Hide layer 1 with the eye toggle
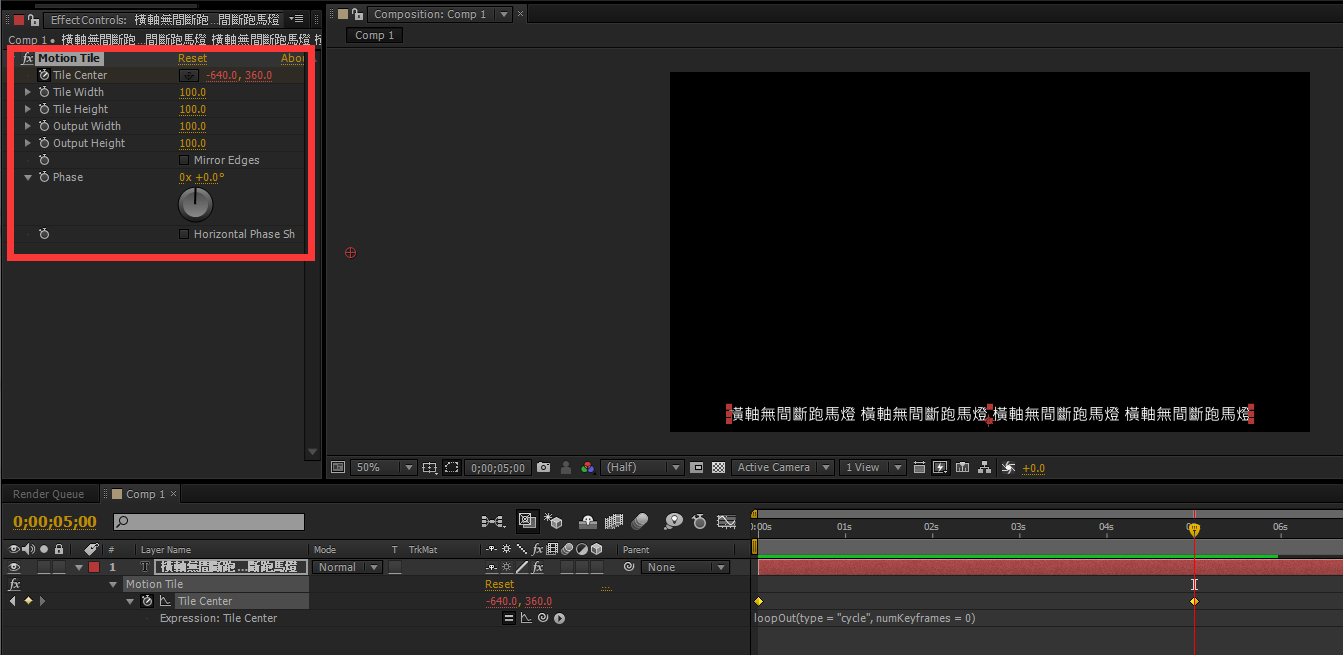Viewport: 1343px width, 655px height. click(14, 567)
